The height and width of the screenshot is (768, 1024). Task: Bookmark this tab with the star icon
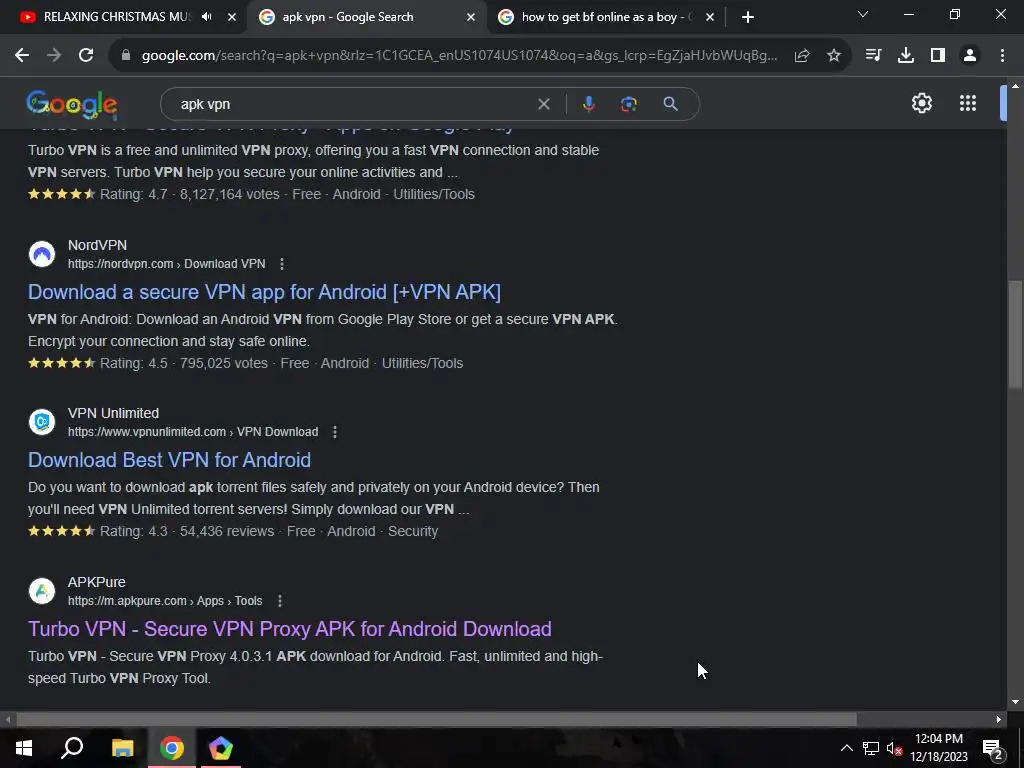834,56
